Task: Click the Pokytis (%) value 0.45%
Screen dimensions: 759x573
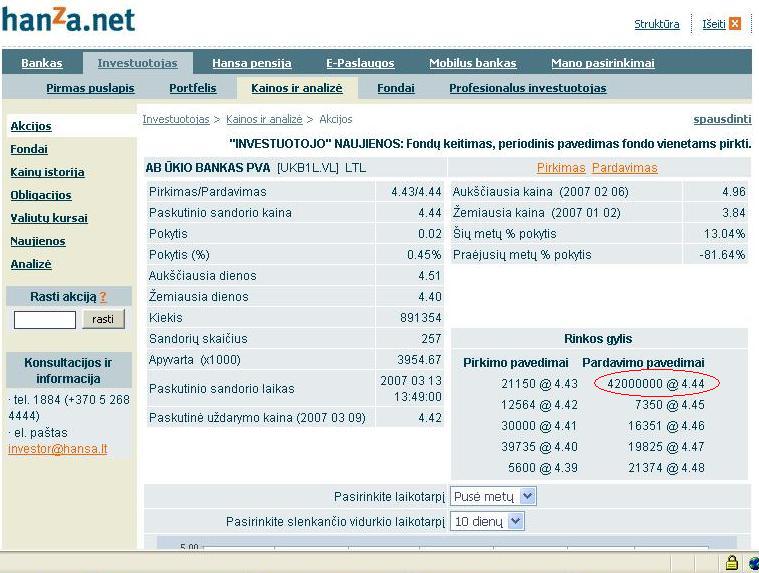Action: point(424,255)
